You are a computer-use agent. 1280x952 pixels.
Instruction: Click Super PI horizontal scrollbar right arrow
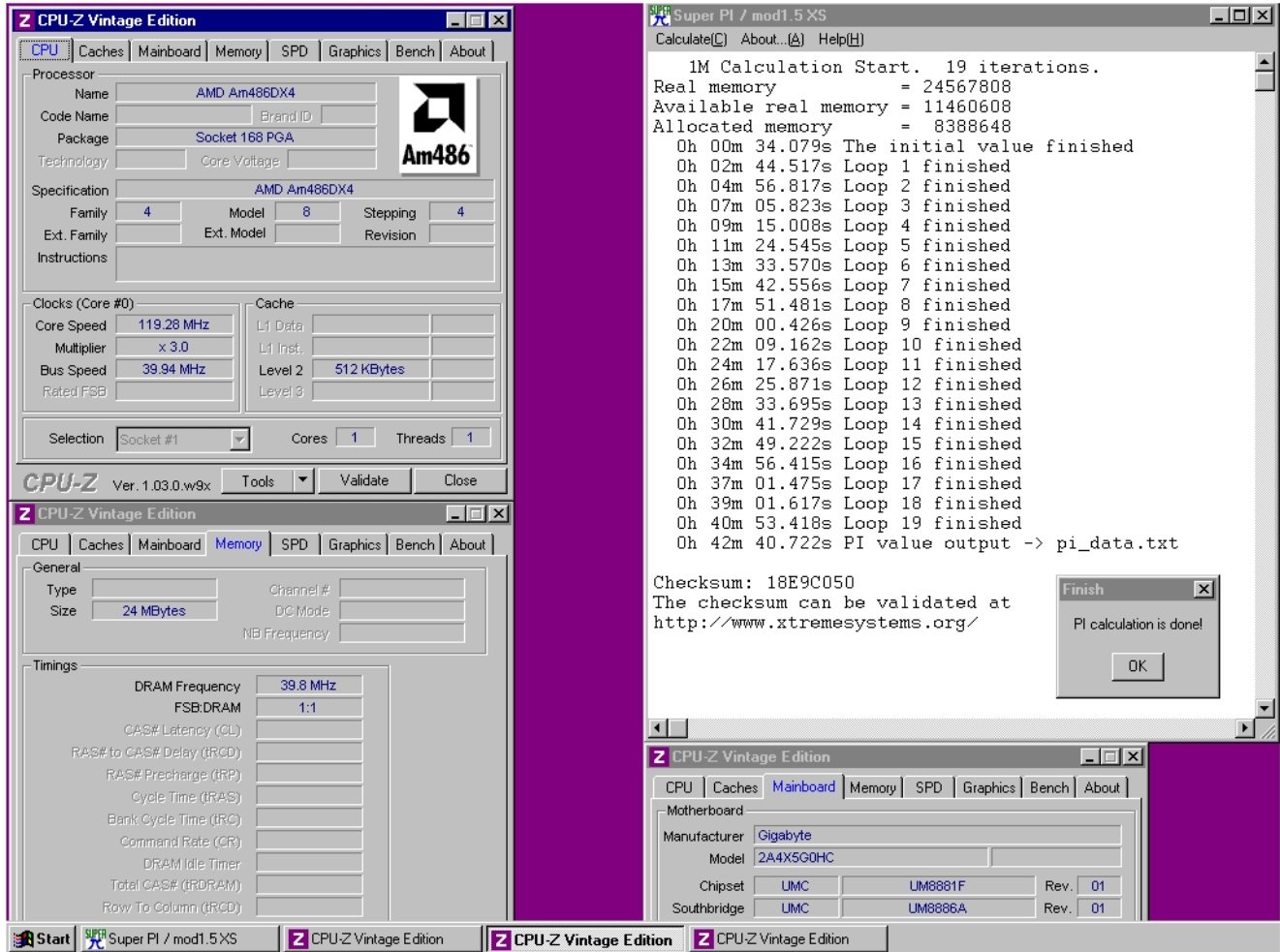[x=1245, y=727]
